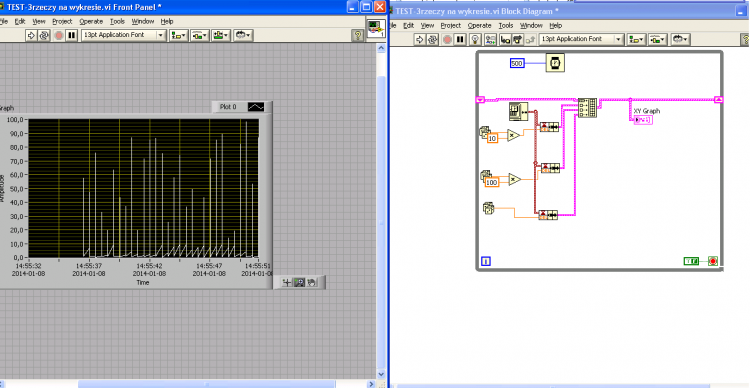Click the loop stop terminal button
Viewport: 750px width, 388px height.
pos(713,261)
